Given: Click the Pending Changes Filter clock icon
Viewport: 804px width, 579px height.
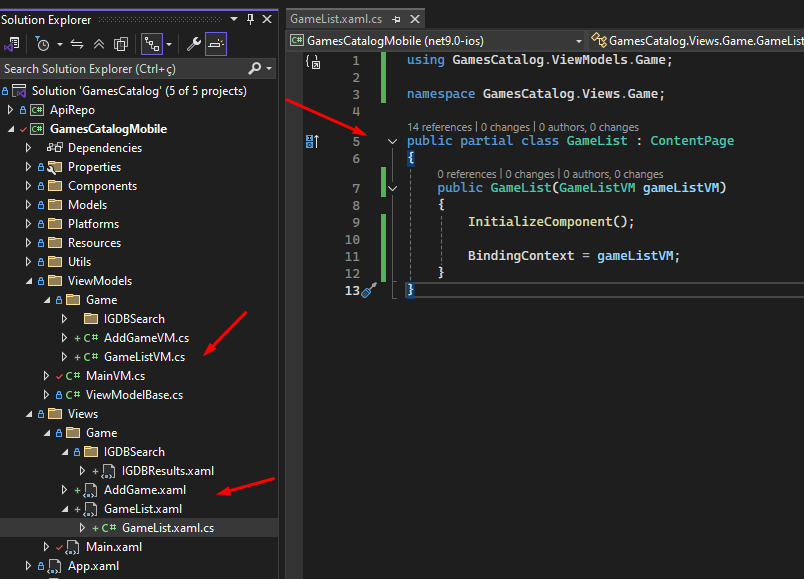Looking at the screenshot, I should pyautogui.click(x=41, y=44).
